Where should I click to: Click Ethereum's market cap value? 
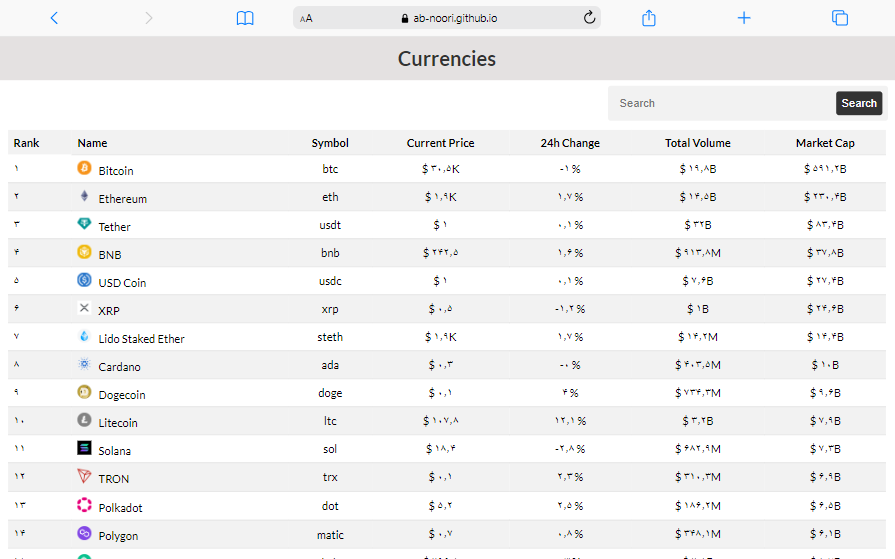(825, 196)
